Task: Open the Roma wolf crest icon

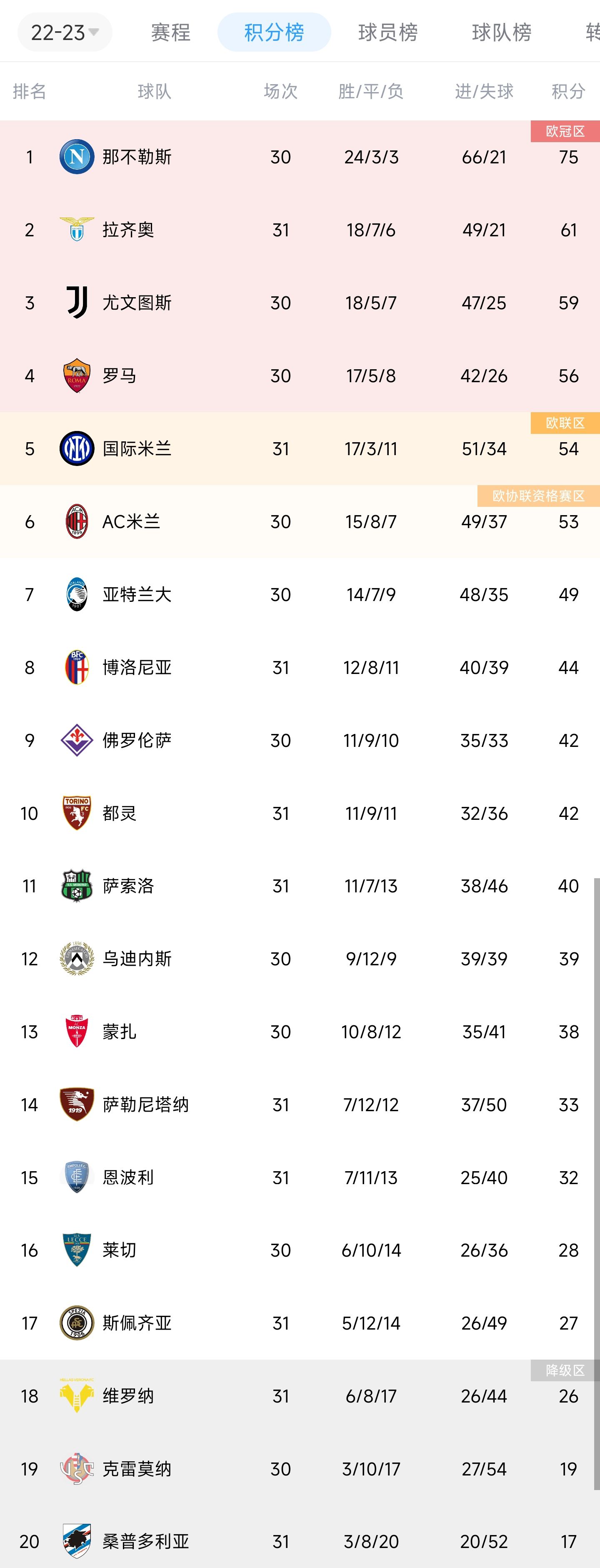Action: click(77, 376)
